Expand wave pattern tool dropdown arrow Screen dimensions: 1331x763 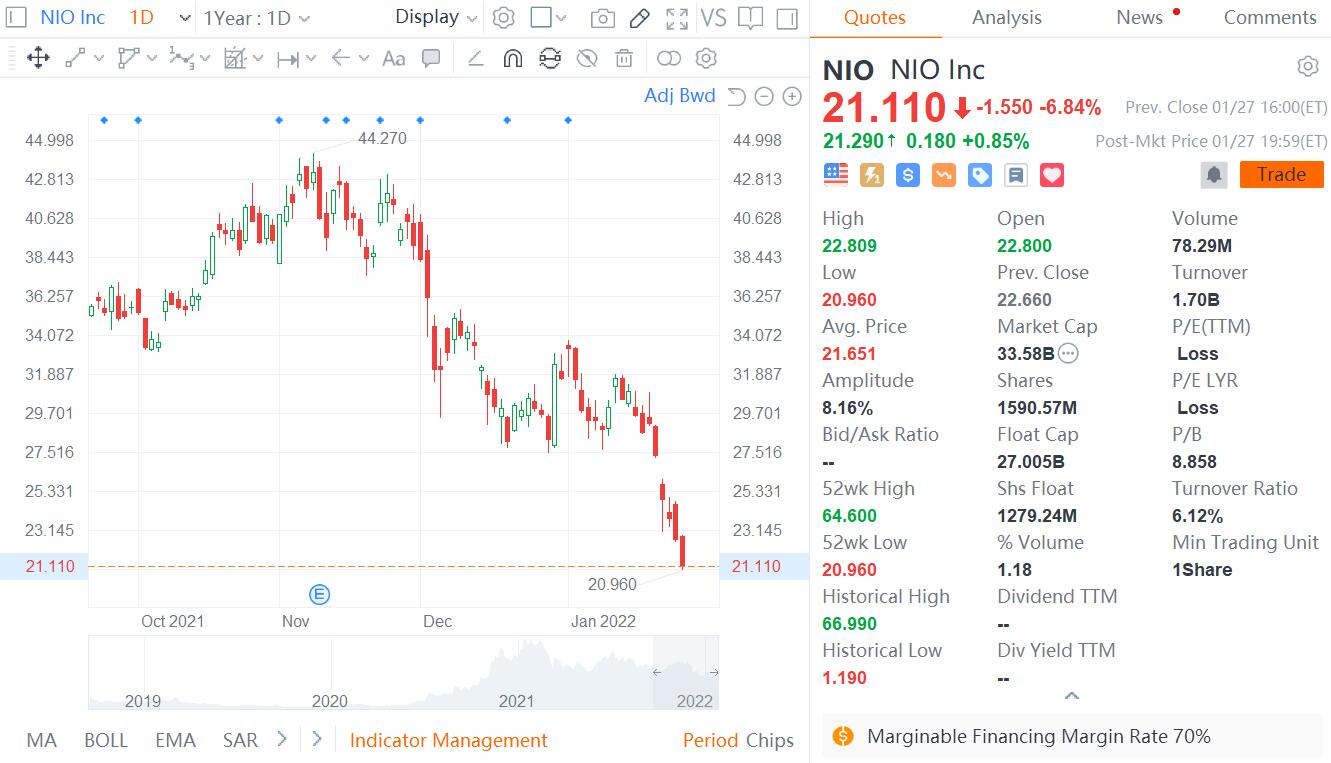205,59
